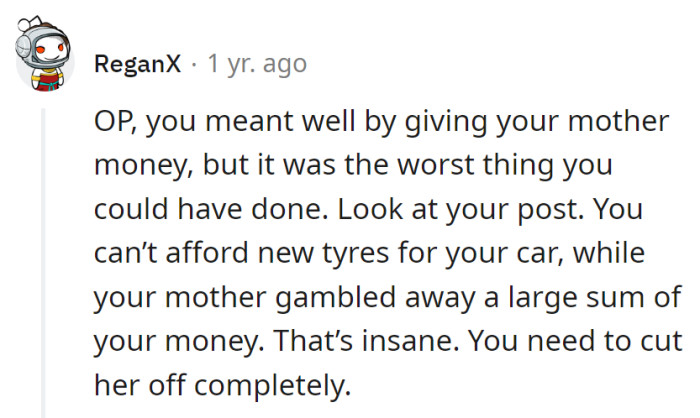Click the "1 yr. ago" timestamp
The height and width of the screenshot is (418, 700).
[257, 64]
